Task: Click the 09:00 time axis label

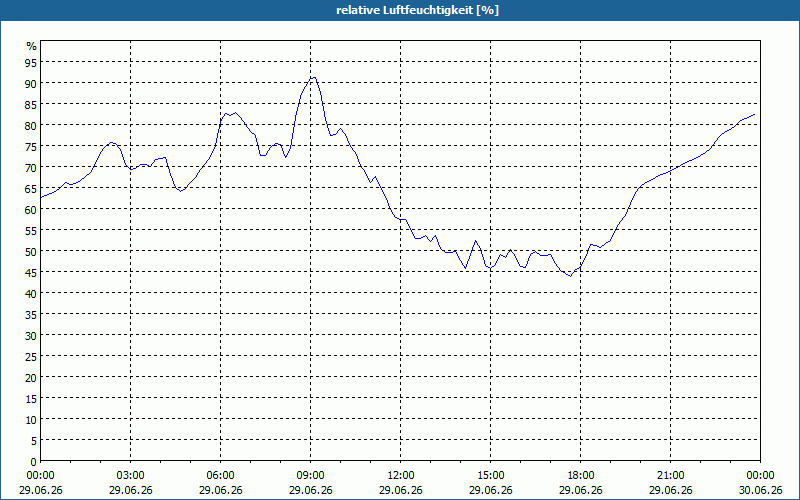Action: click(x=310, y=476)
